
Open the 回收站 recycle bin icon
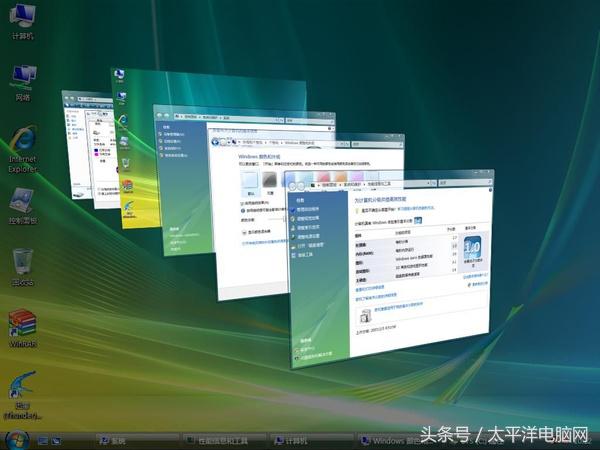point(23,267)
